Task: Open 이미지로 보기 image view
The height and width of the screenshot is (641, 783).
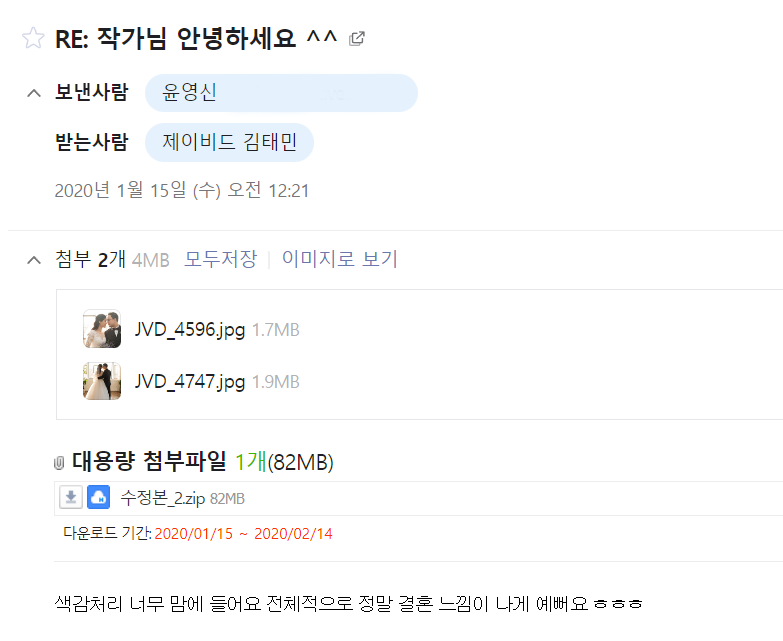Action: 339,260
